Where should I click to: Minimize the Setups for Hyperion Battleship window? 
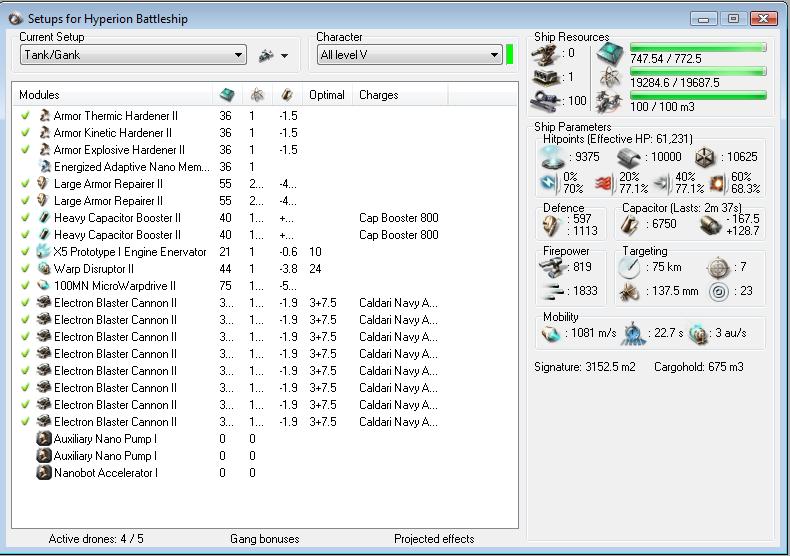pos(703,19)
